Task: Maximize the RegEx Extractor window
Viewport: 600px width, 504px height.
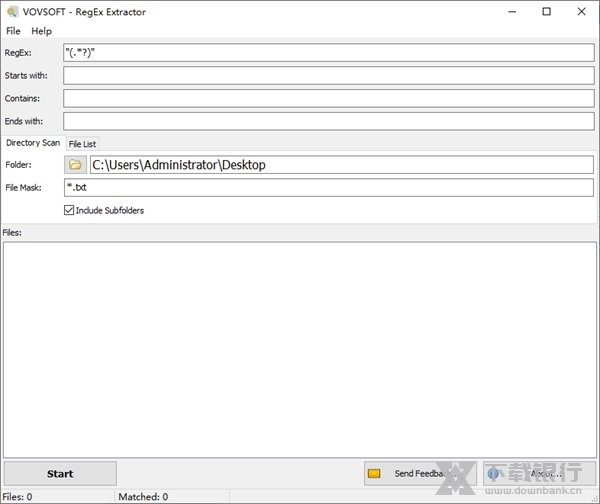Action: (x=546, y=11)
